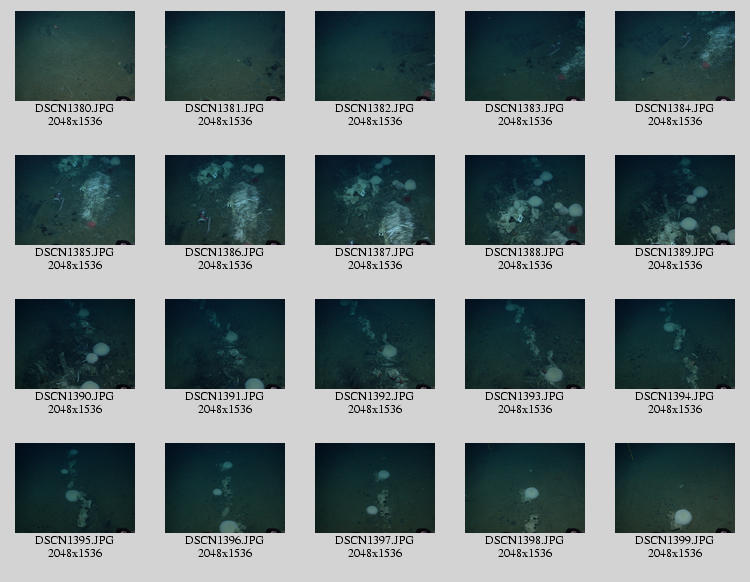Select the DSCN1392.JPG thumbnail image
This screenshot has height=582, width=750.
pos(375,344)
